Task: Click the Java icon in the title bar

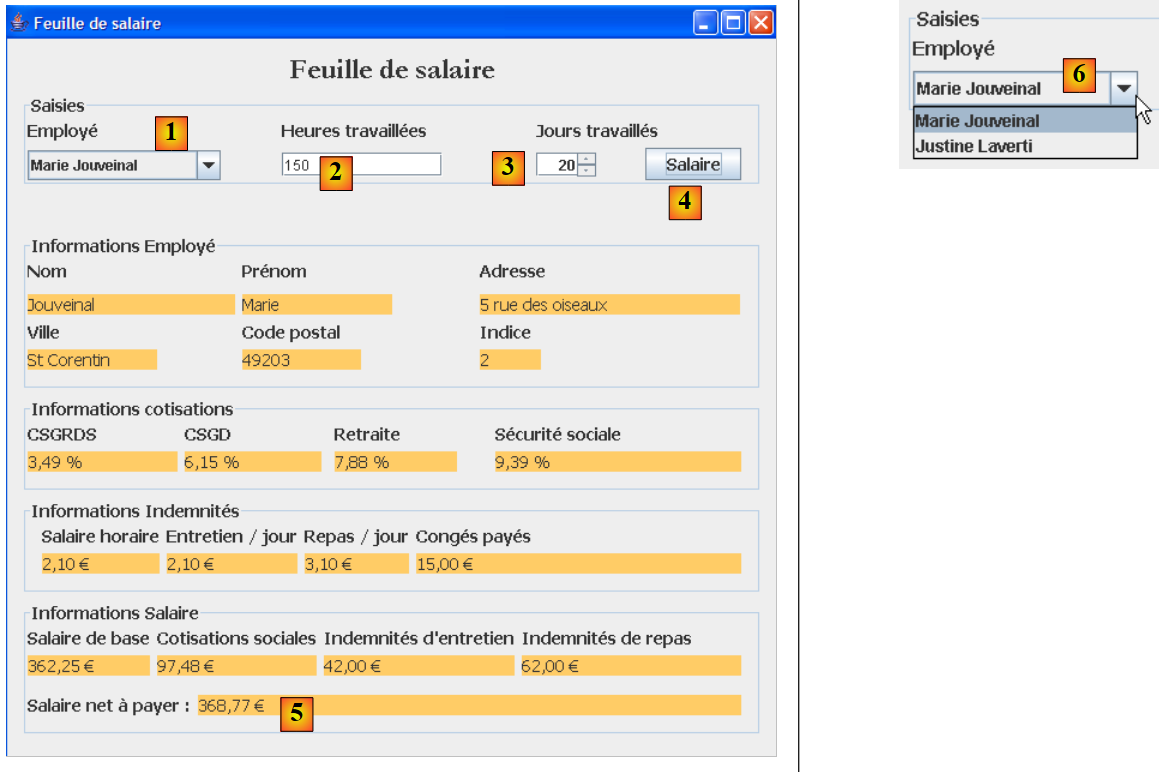Action: 19,23
